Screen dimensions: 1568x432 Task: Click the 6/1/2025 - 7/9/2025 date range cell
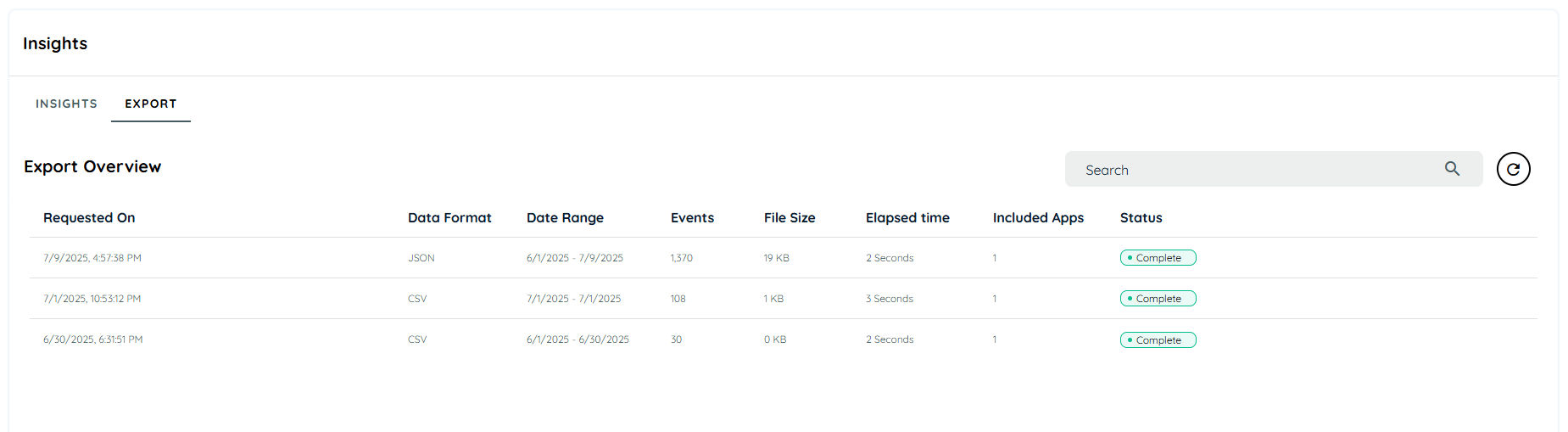575,258
